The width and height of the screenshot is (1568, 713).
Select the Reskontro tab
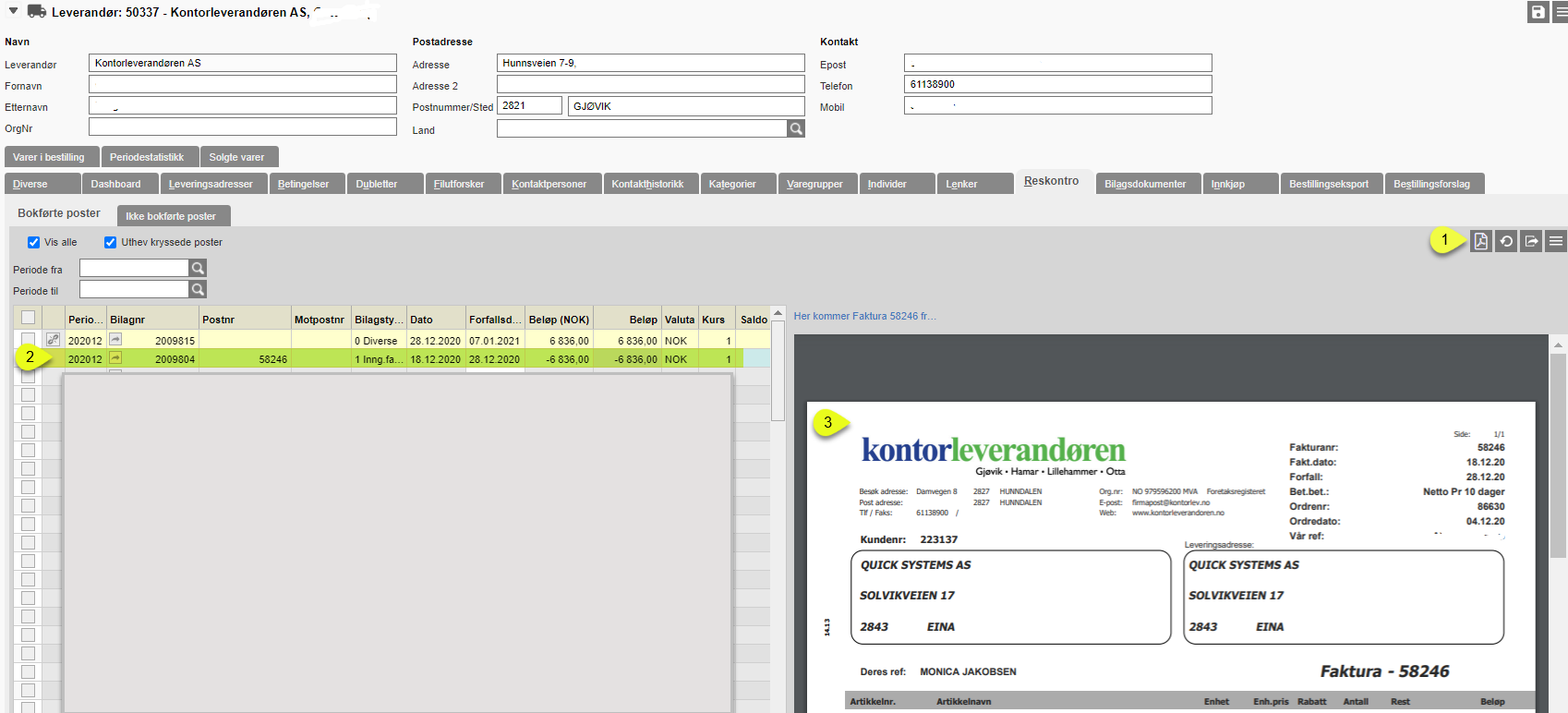tap(1054, 181)
